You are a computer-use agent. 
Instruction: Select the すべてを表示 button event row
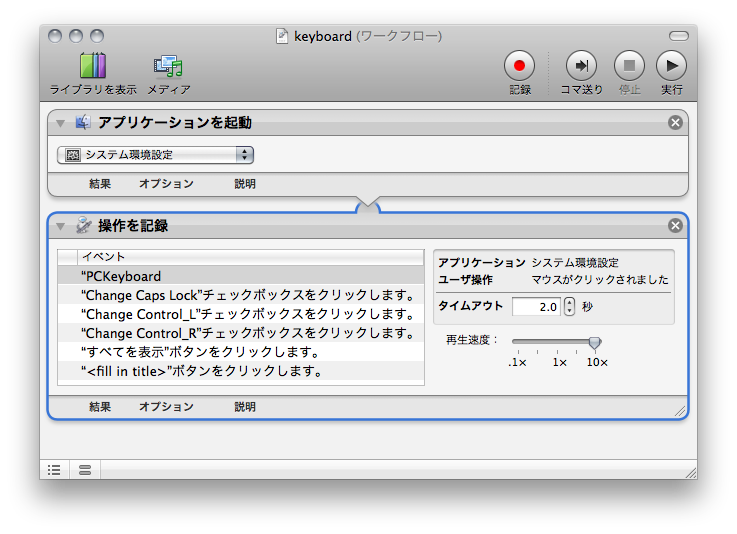point(241,352)
